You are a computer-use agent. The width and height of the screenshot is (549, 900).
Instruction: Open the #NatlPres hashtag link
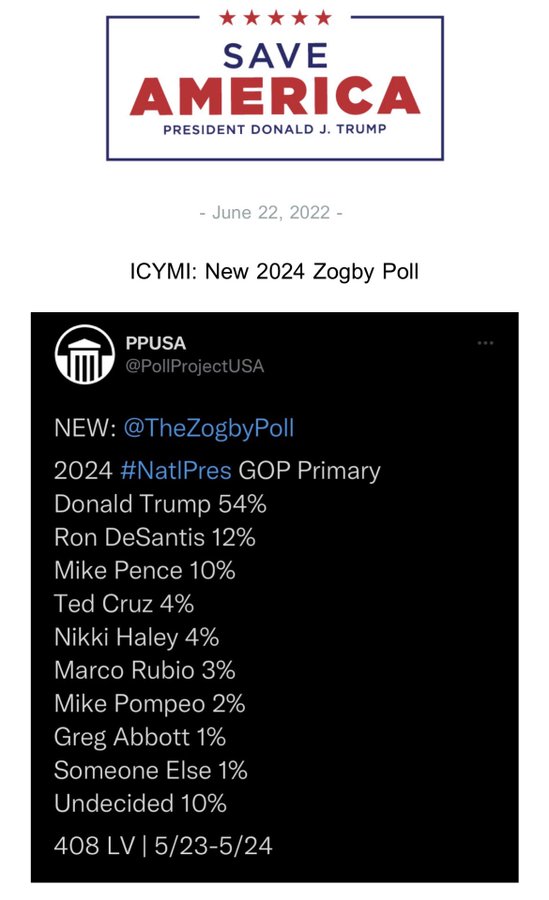click(176, 471)
